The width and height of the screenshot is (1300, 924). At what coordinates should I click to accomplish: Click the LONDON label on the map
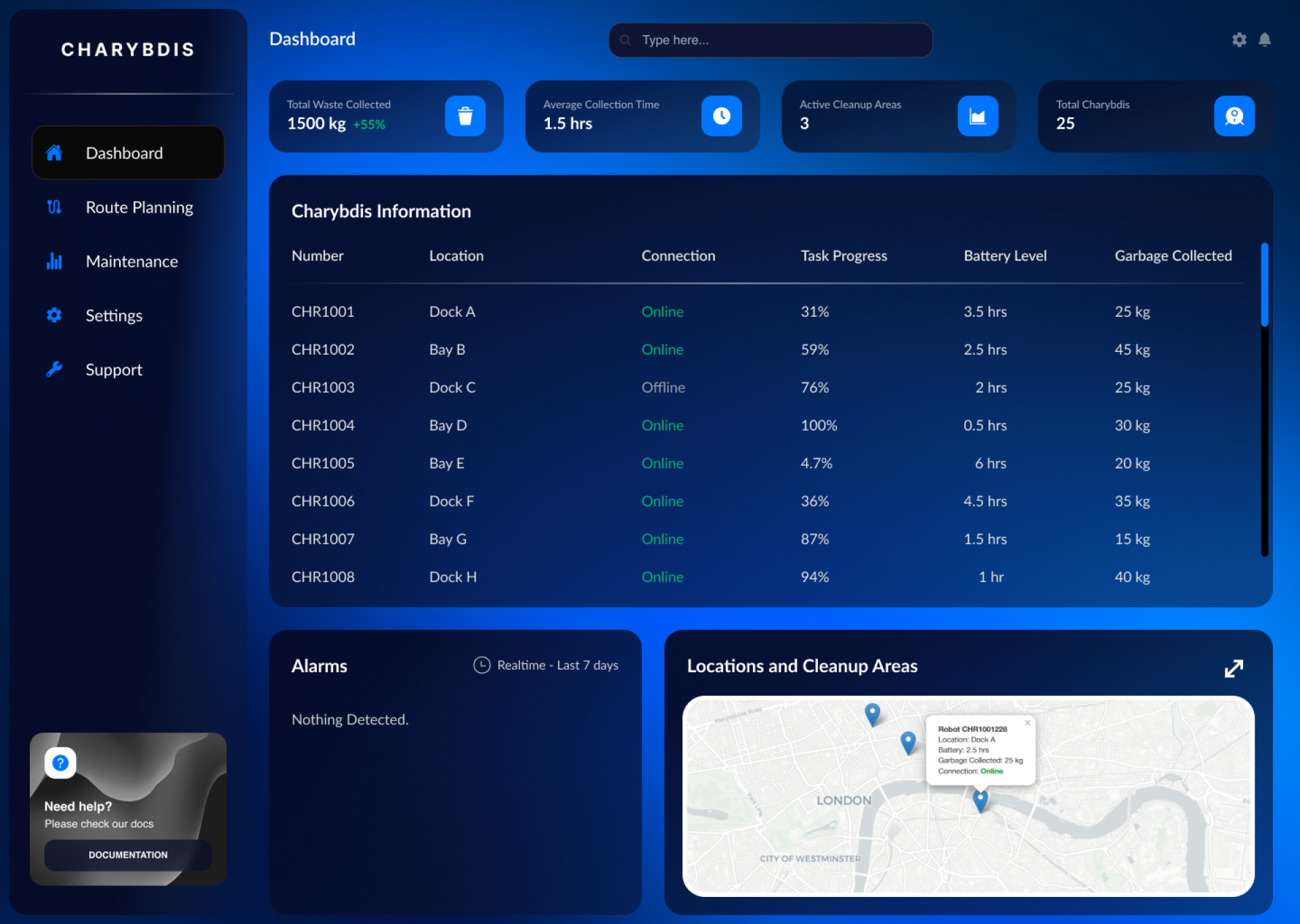click(x=844, y=800)
